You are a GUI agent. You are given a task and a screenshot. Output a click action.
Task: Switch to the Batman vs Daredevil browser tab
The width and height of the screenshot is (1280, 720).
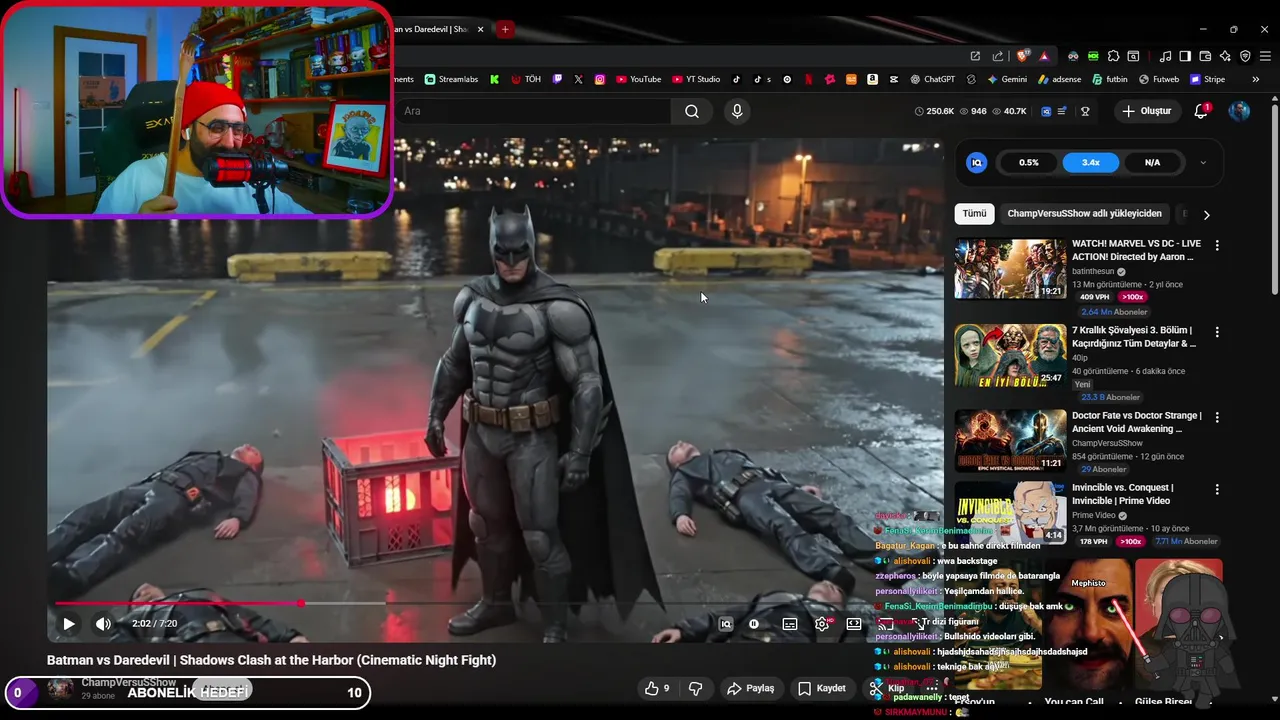(437, 29)
